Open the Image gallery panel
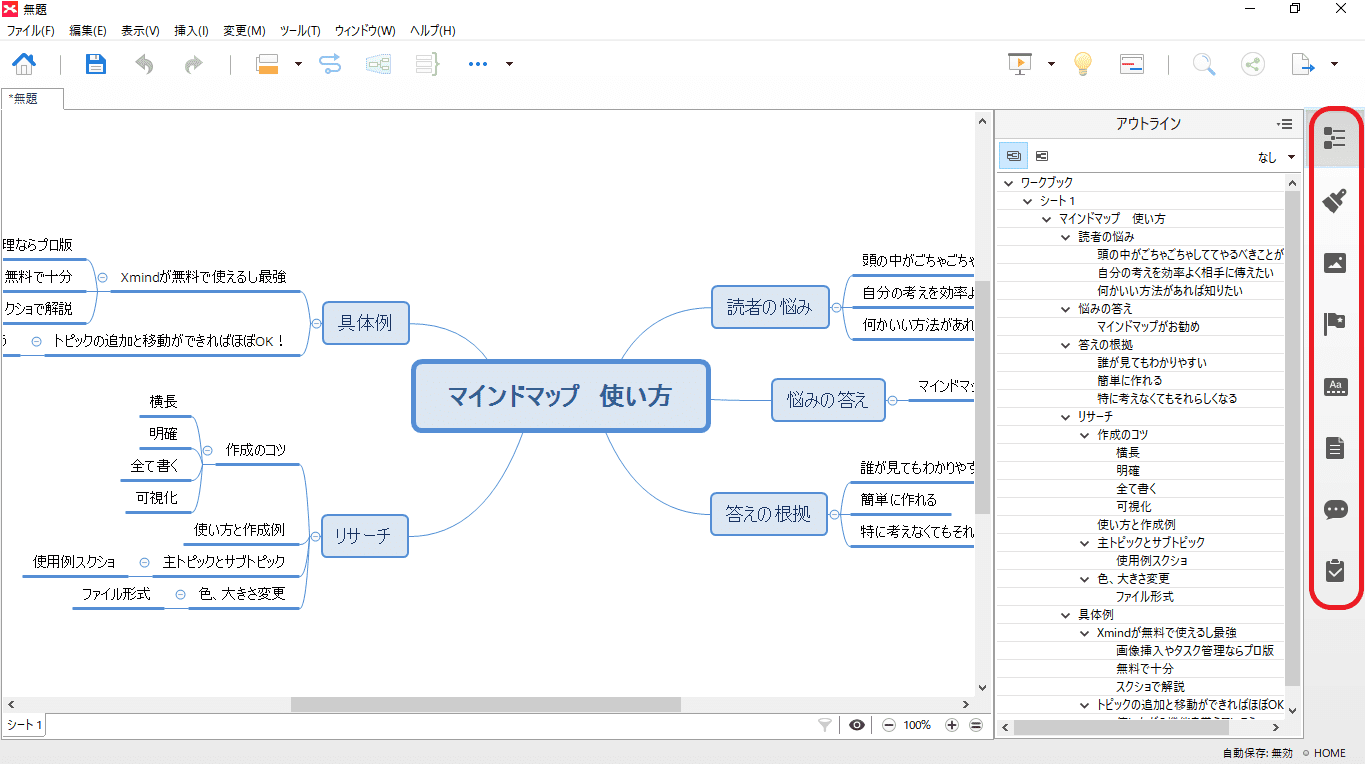Viewport: 1365px width, 764px height. pyautogui.click(x=1335, y=263)
